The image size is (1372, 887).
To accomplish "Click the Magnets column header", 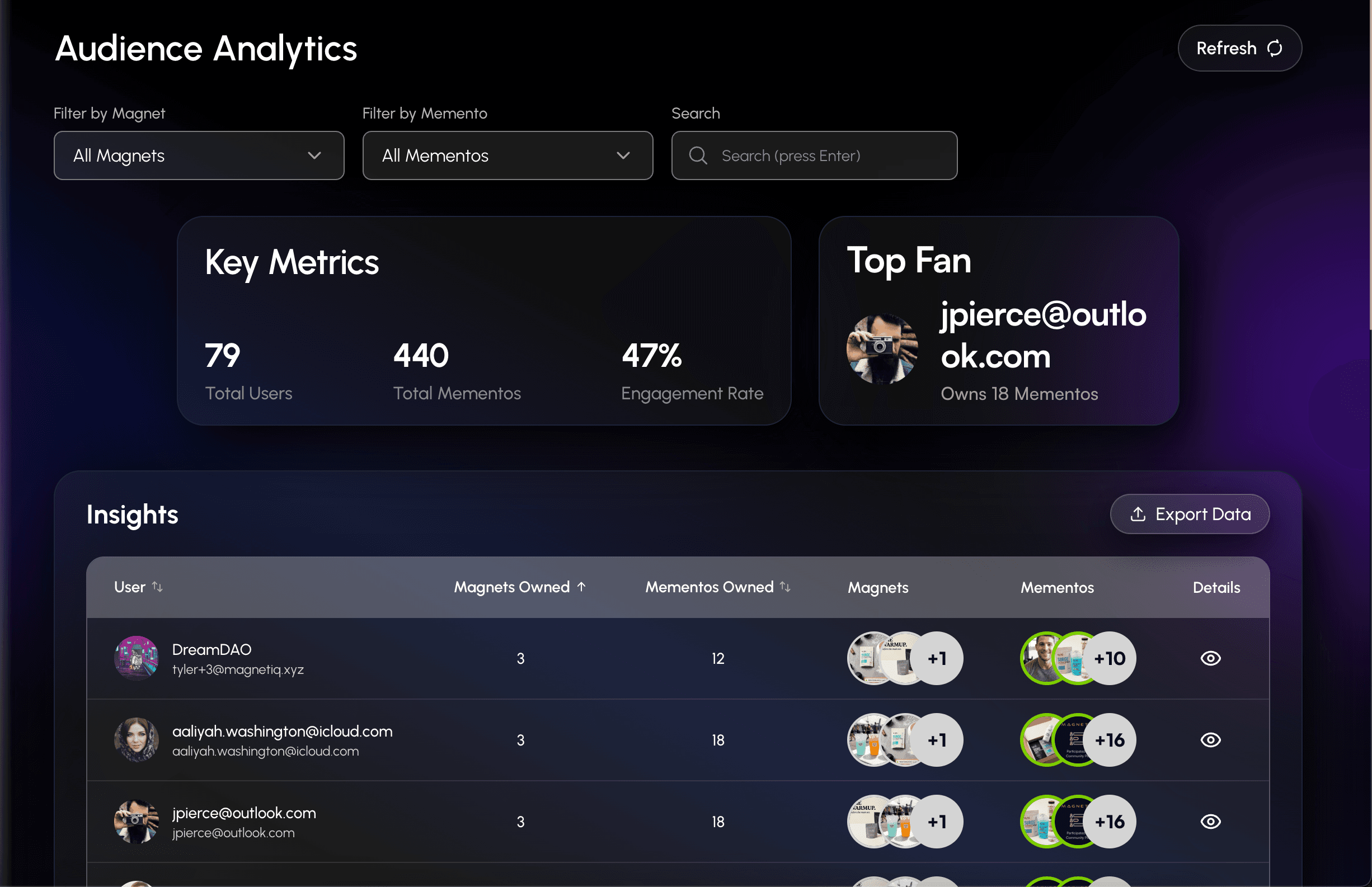I will coord(877,587).
